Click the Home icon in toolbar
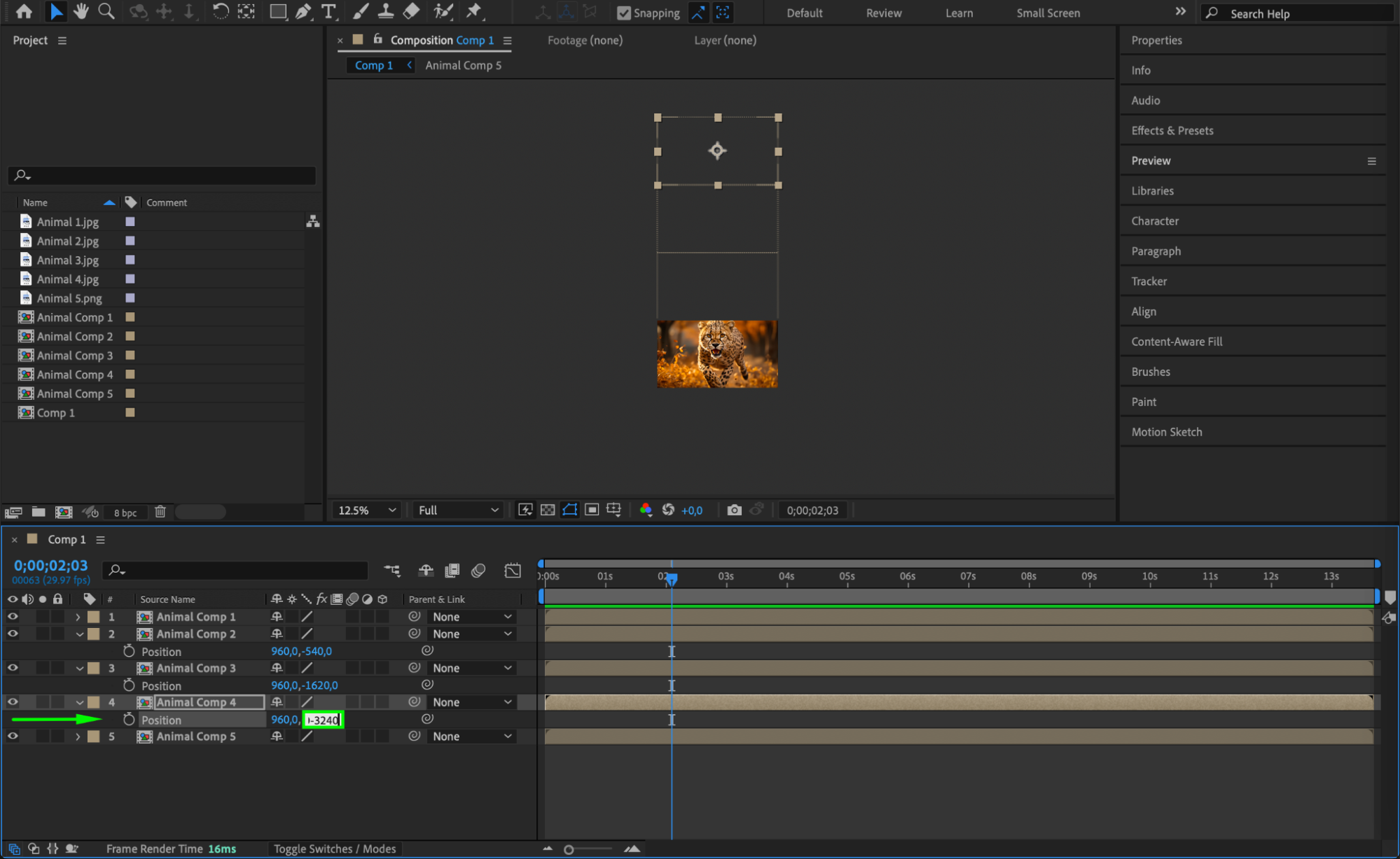This screenshot has width=1400, height=859. tap(24, 11)
